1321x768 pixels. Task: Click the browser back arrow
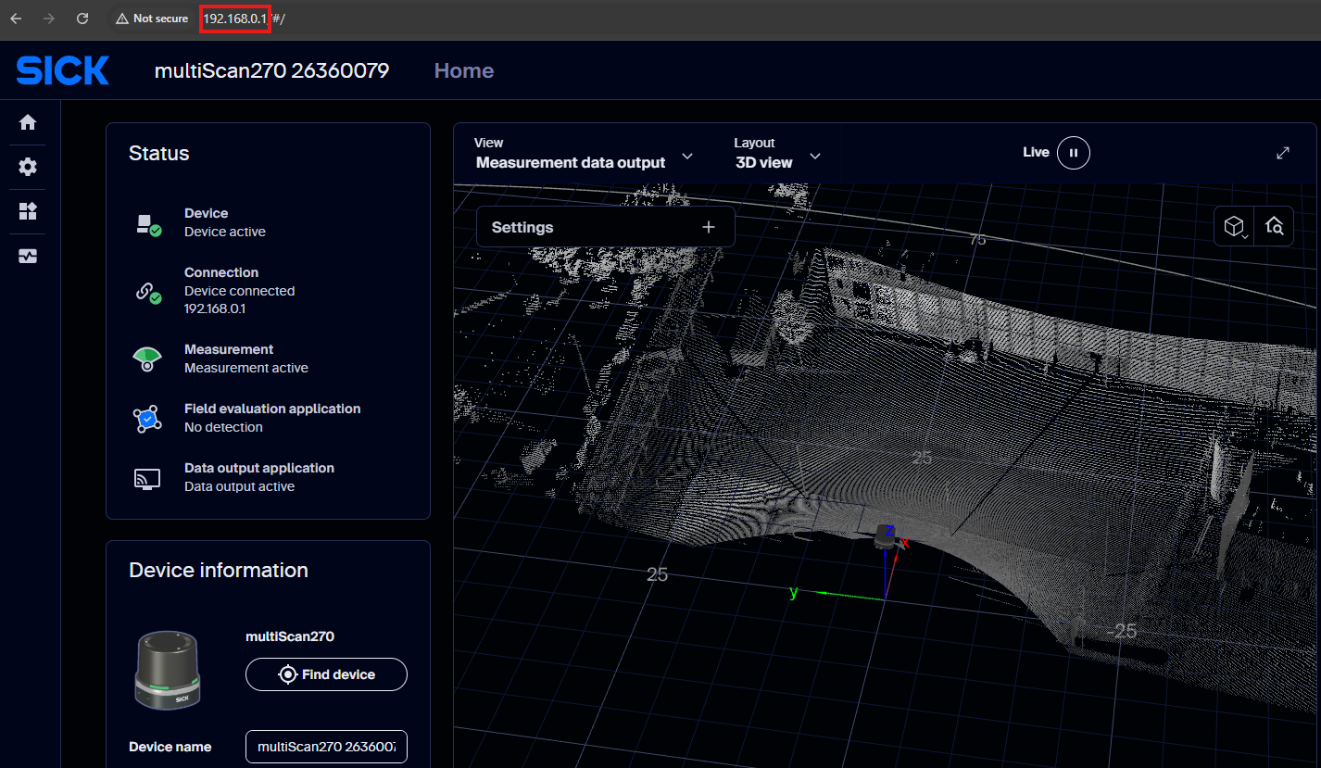(x=15, y=18)
